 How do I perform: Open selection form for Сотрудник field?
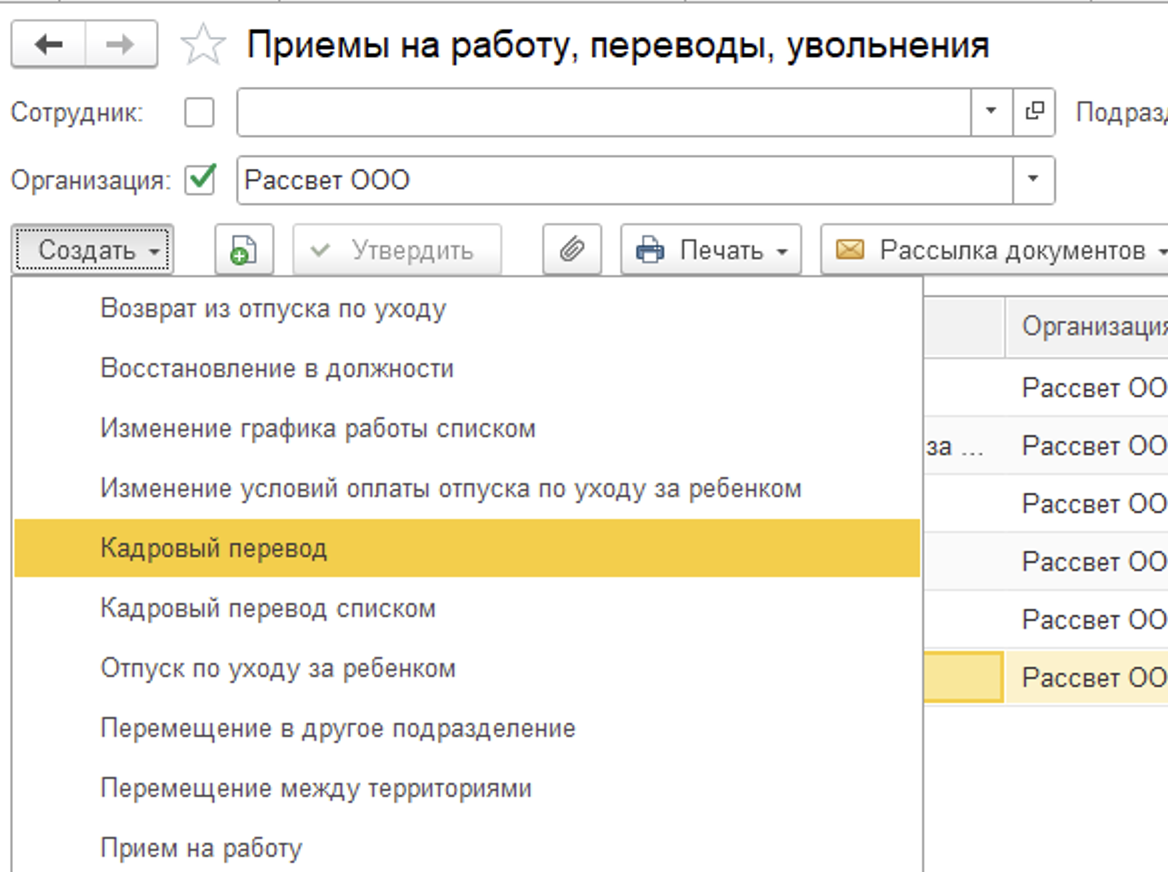pos(1034,112)
